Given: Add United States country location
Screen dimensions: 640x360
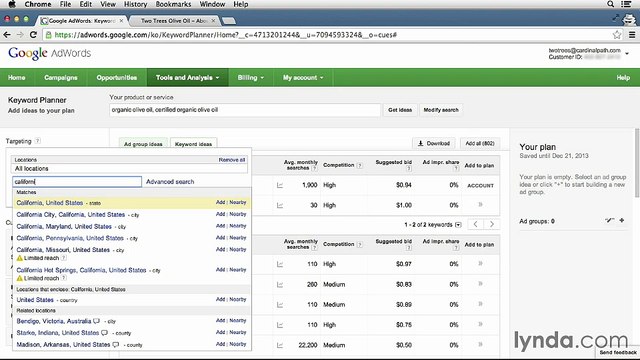Looking at the screenshot, I should 220,300.
